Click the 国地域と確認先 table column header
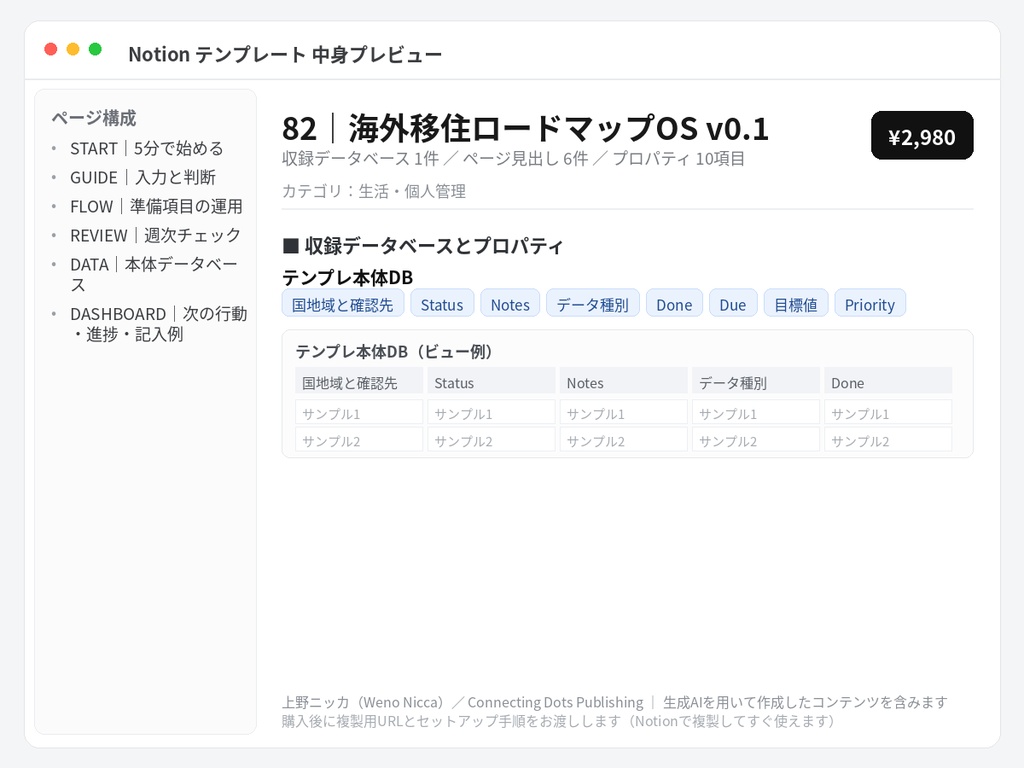Image resolution: width=1024 pixels, height=768 pixels. click(x=359, y=382)
